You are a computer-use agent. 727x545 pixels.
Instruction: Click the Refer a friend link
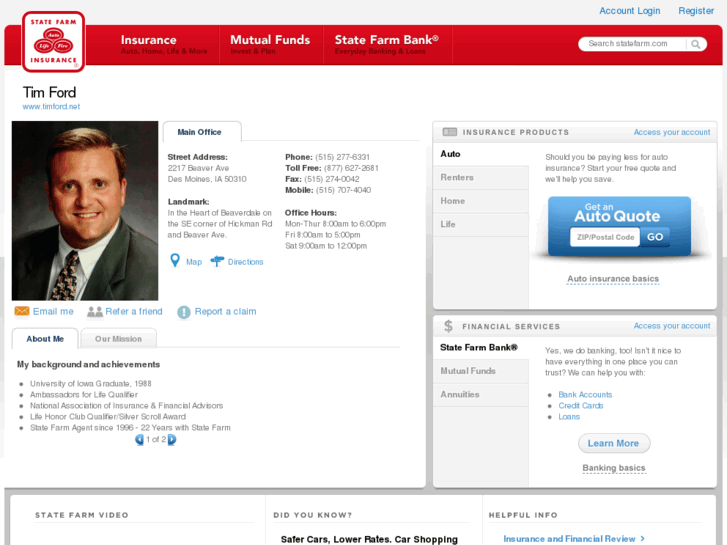(134, 311)
